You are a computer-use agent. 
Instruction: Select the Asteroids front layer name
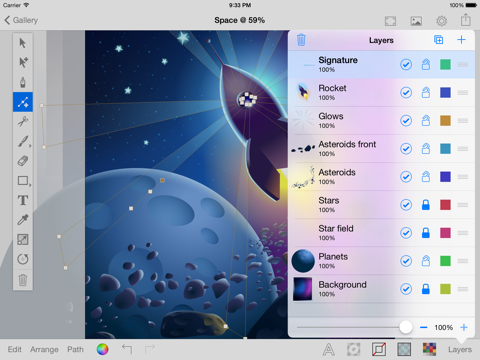[347, 144]
